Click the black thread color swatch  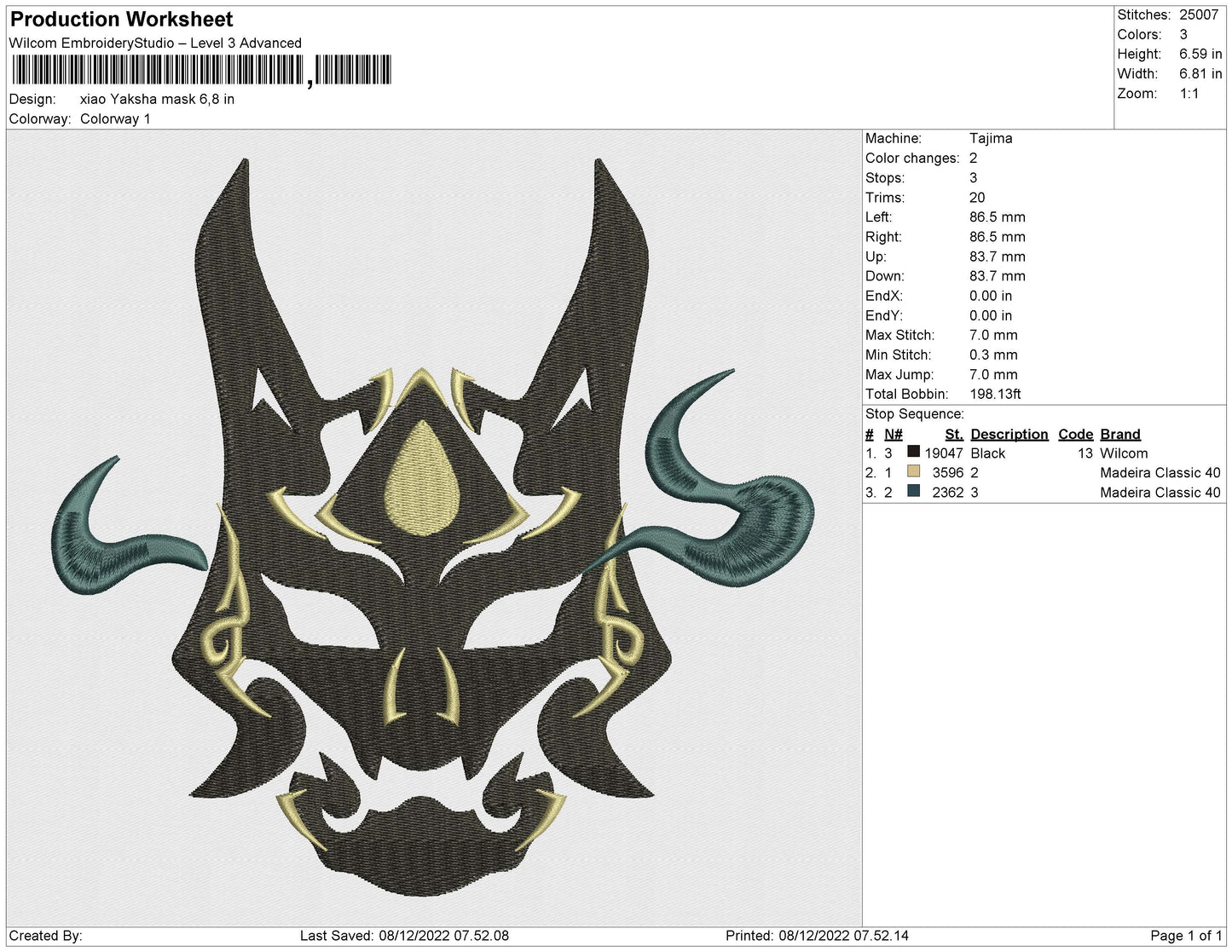pyautogui.click(x=915, y=453)
